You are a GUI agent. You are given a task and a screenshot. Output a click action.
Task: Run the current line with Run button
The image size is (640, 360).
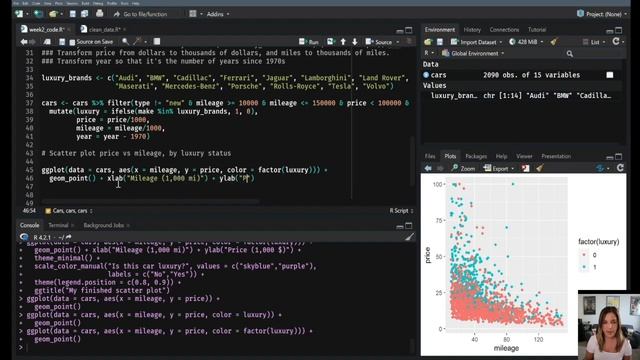[309, 42]
